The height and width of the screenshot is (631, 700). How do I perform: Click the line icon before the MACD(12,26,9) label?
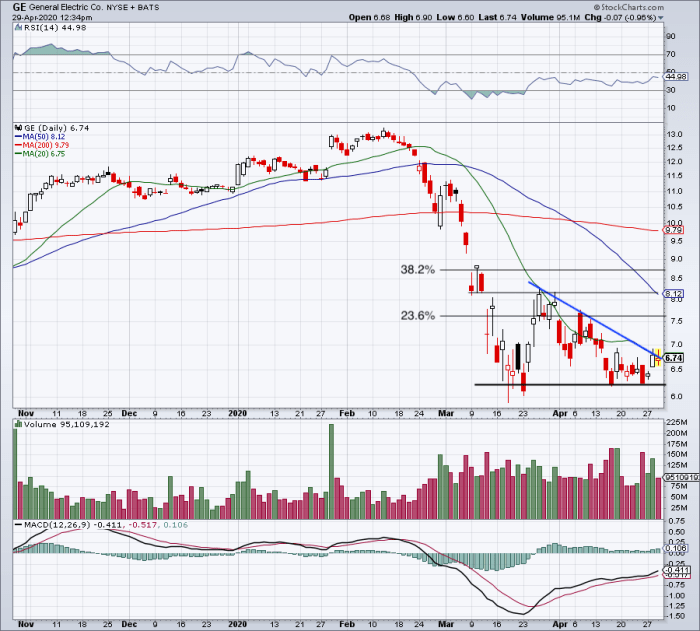18,525
